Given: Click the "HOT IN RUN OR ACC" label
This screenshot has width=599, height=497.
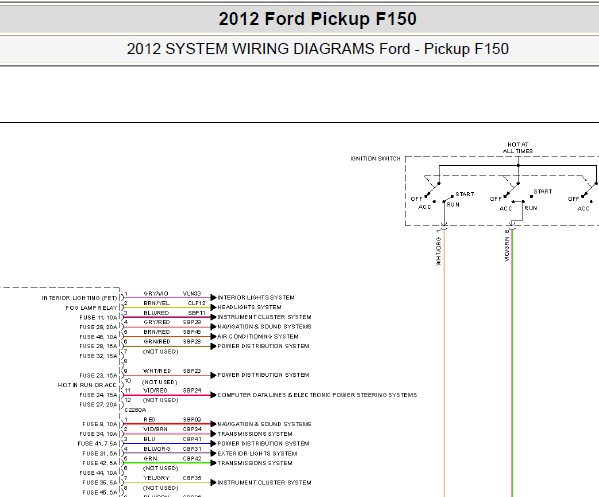Looking at the screenshot, I should pyautogui.click(x=87, y=385).
